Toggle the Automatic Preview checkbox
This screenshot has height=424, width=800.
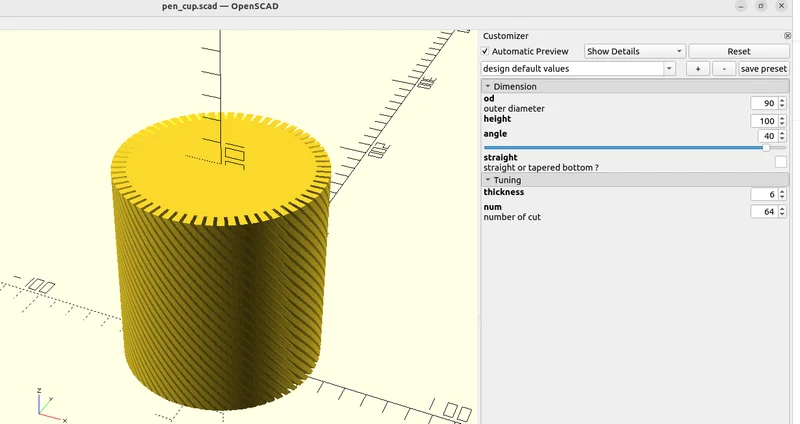pos(485,52)
